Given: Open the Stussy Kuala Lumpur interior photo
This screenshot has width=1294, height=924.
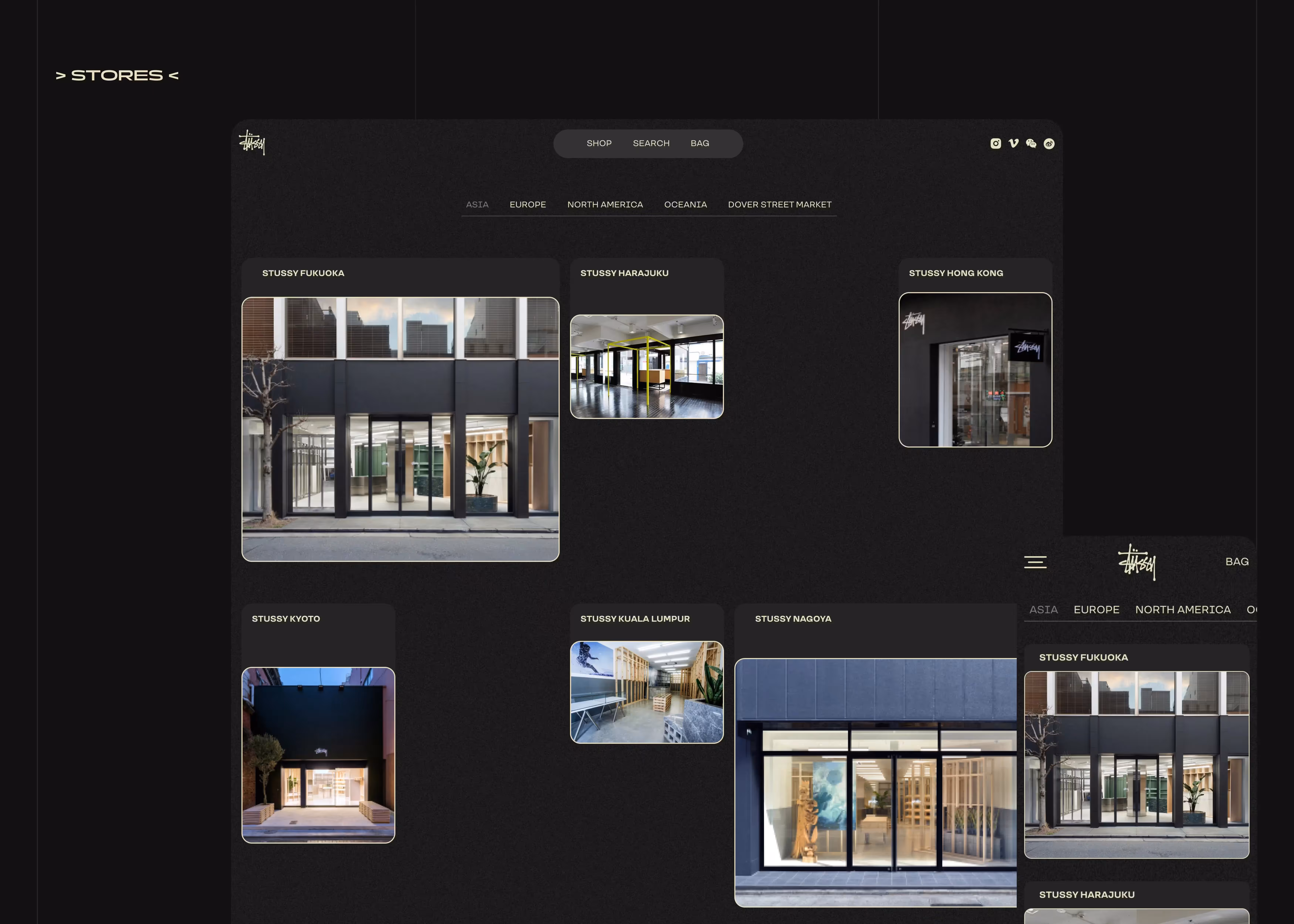Looking at the screenshot, I should click(x=646, y=692).
